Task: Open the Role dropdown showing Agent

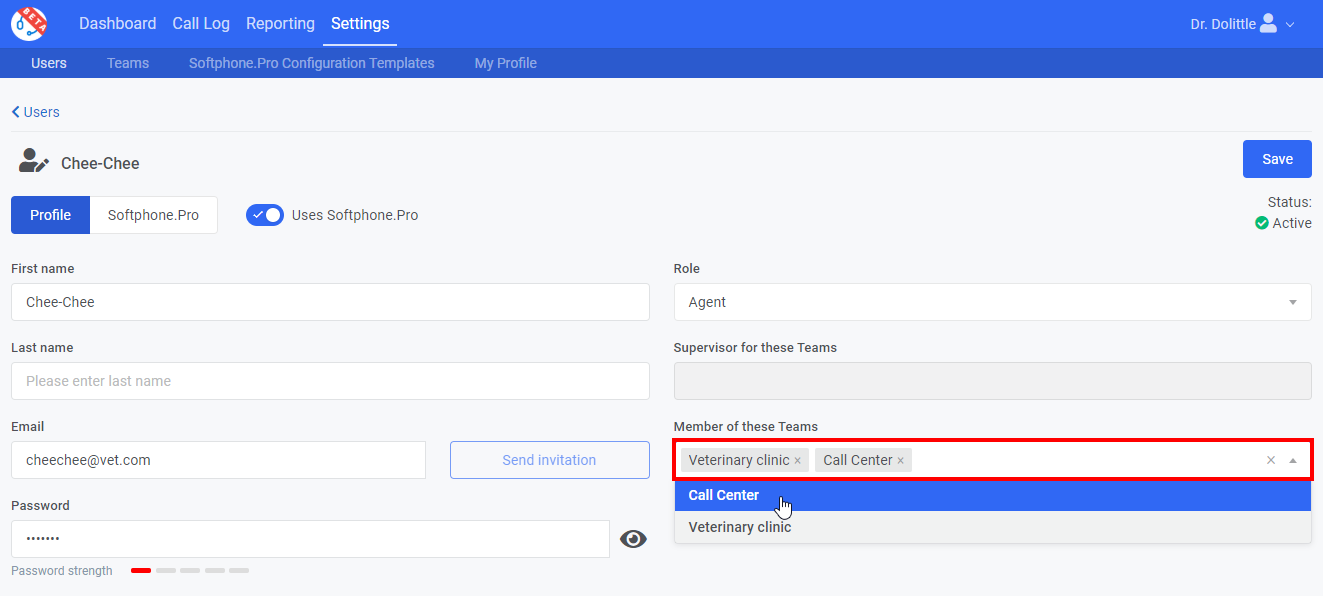Action: tap(992, 302)
